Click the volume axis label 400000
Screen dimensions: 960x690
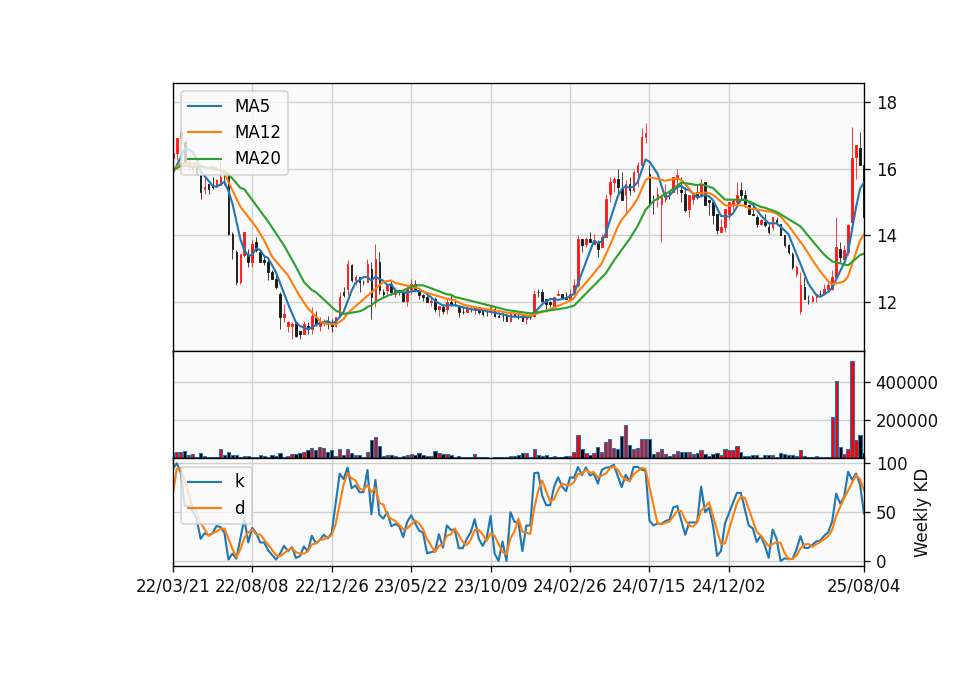coord(907,383)
